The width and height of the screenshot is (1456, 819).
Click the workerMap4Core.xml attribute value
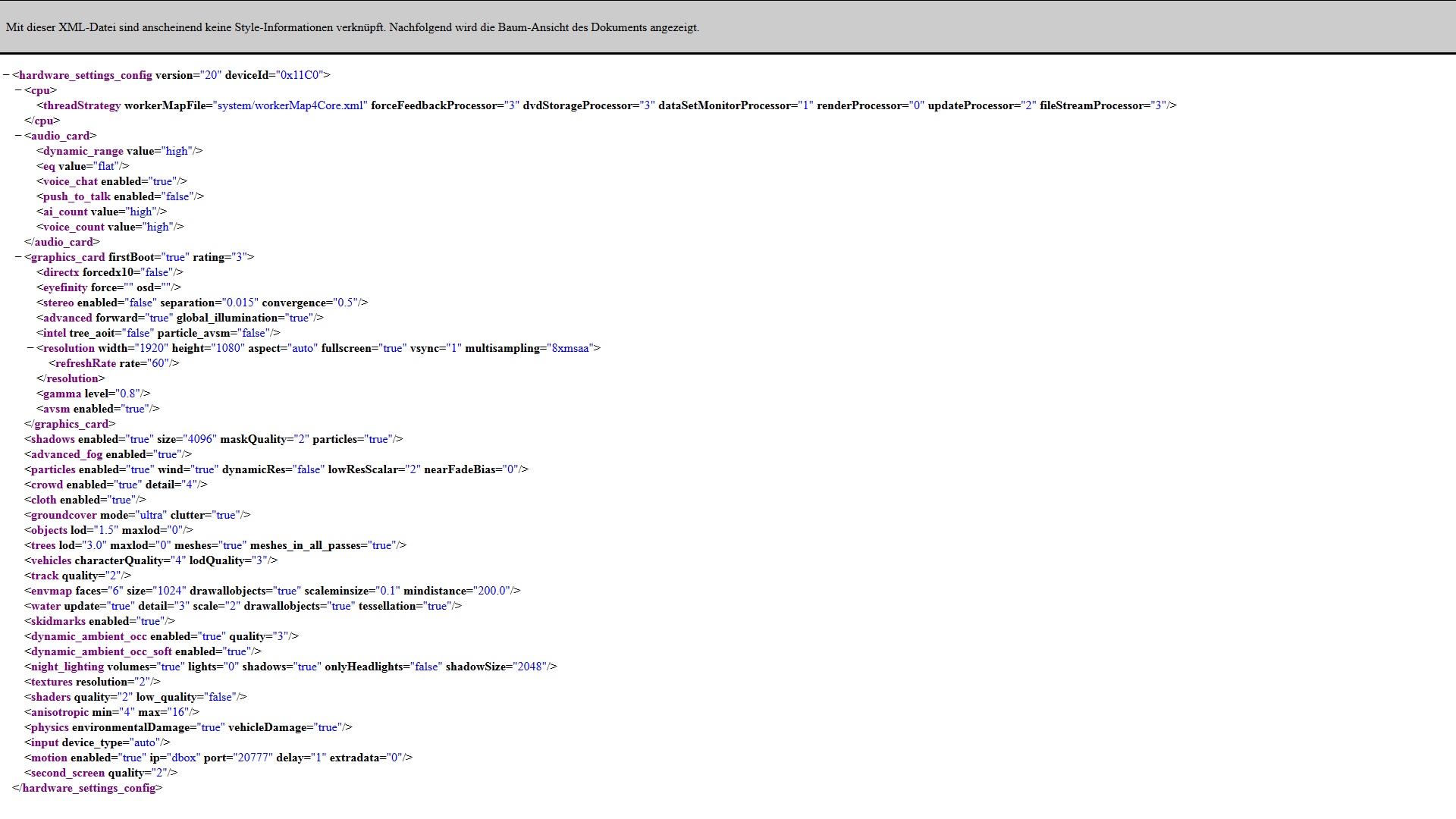pos(290,105)
